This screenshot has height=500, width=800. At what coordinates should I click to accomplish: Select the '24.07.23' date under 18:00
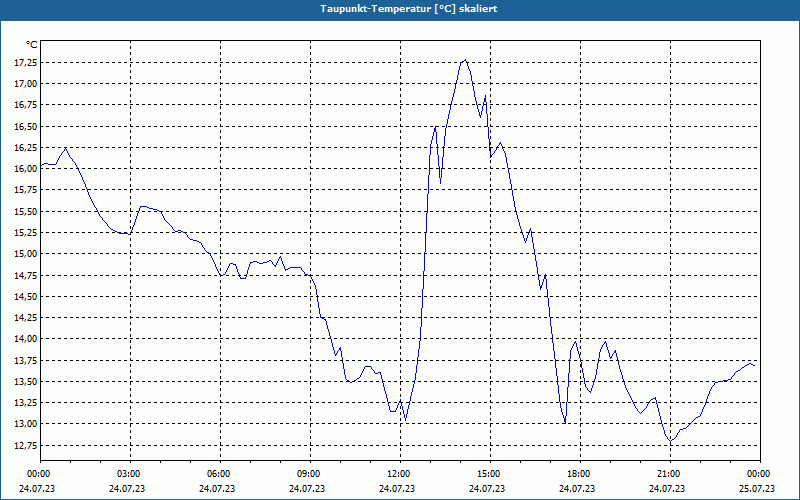point(577,488)
